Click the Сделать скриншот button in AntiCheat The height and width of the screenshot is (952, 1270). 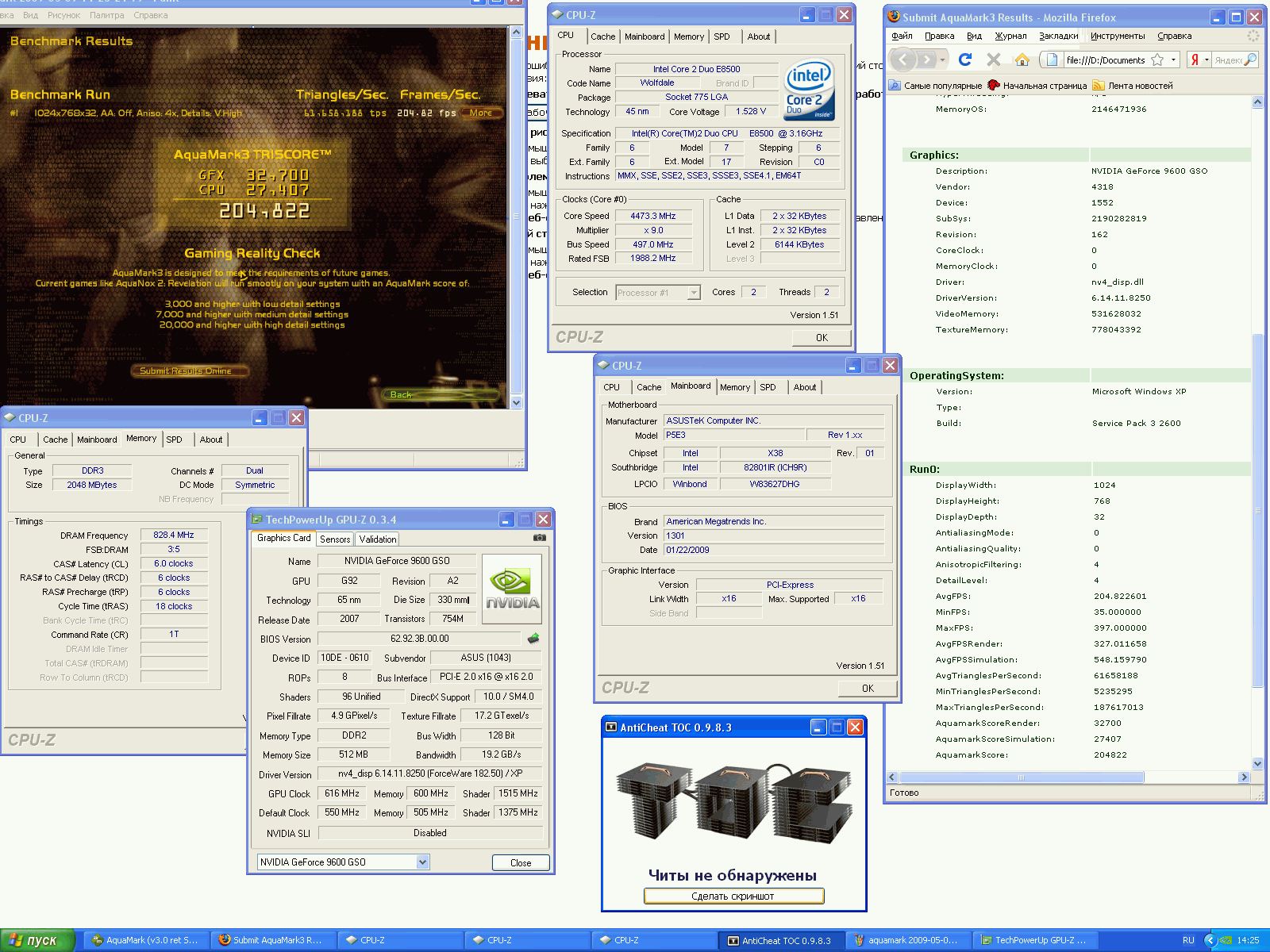pyautogui.click(x=733, y=896)
